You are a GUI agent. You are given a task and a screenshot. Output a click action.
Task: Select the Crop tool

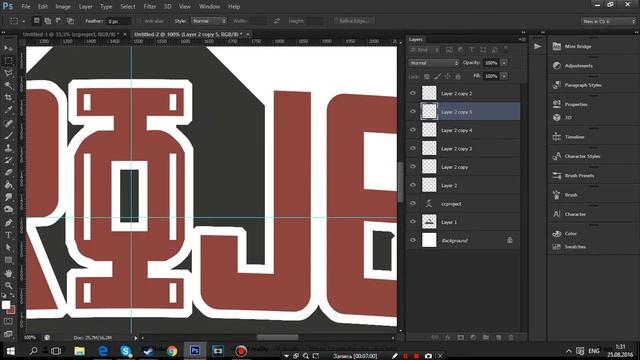pyautogui.click(x=8, y=98)
